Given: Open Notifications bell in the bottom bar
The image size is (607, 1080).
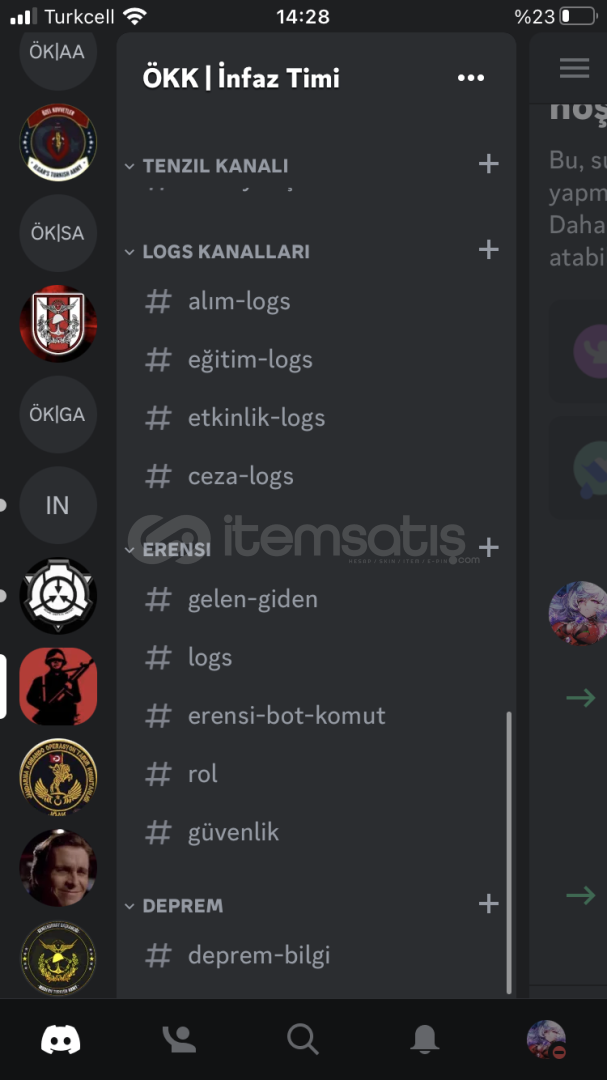Looking at the screenshot, I should point(425,1039).
